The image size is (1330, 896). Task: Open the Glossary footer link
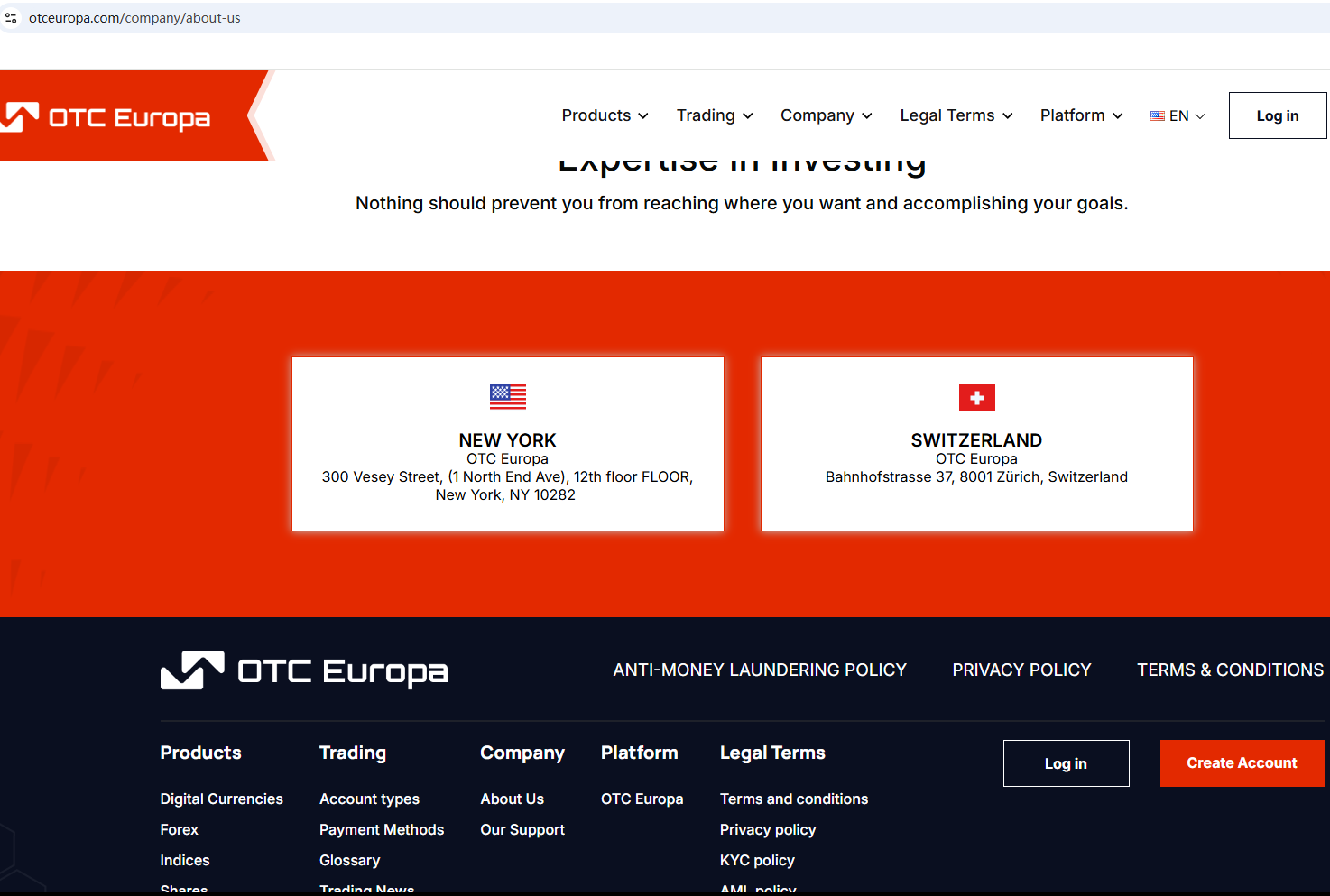(349, 861)
